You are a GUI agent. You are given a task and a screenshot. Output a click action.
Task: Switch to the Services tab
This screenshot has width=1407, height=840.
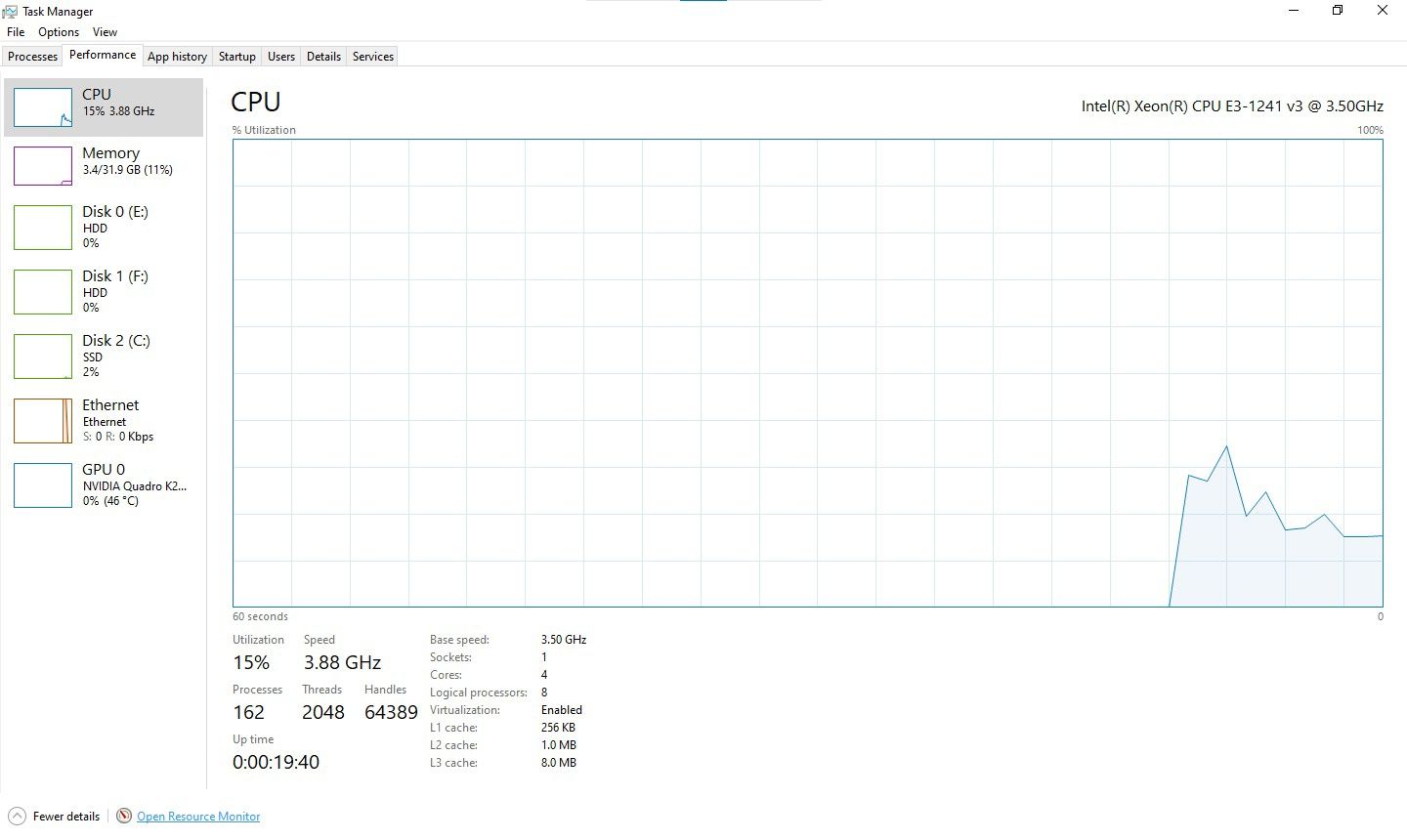tap(372, 57)
